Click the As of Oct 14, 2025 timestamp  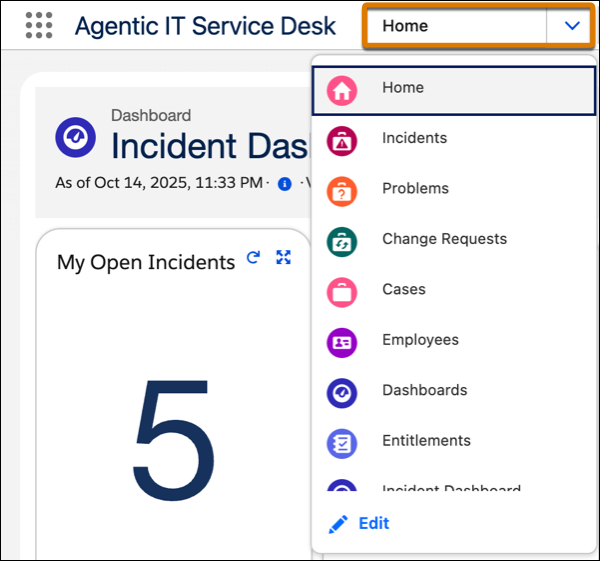click(159, 183)
